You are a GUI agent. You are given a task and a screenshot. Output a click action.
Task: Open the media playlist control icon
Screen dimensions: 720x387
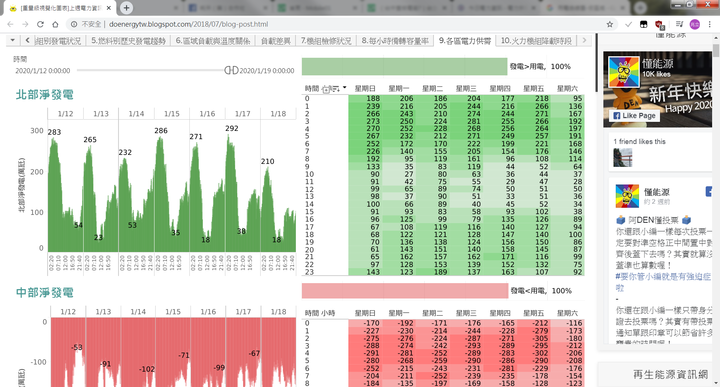680,24
